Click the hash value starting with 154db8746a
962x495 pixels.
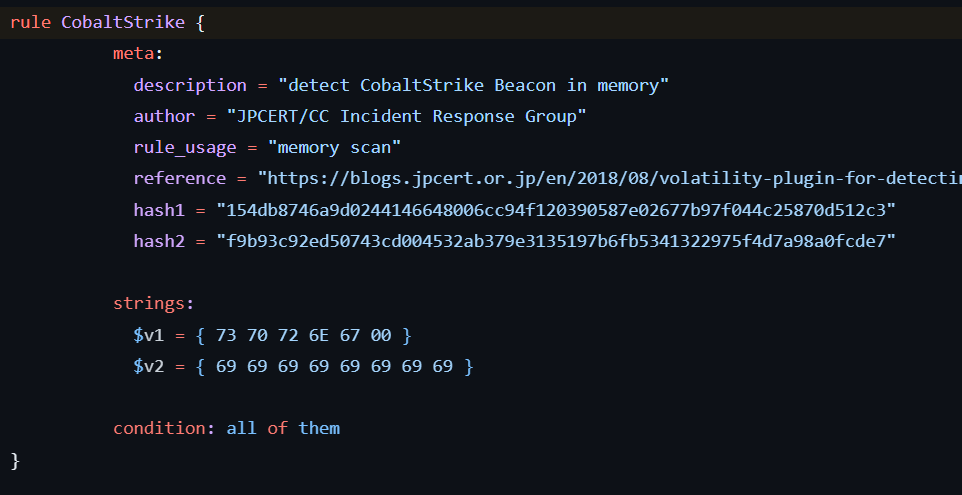click(x=556, y=210)
